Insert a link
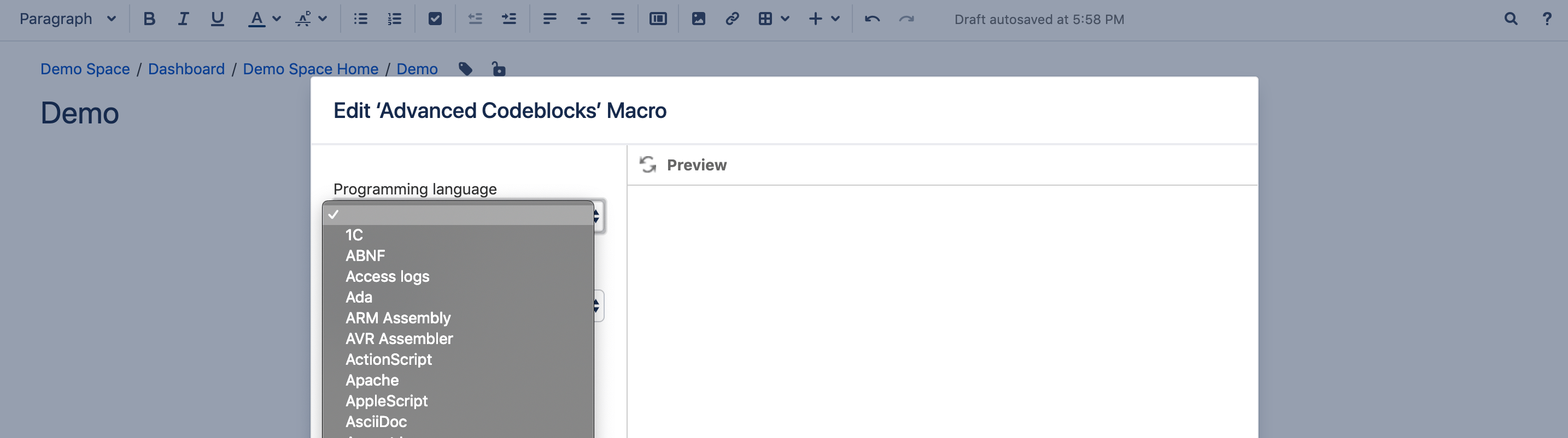This screenshot has width=1568, height=438. (732, 19)
